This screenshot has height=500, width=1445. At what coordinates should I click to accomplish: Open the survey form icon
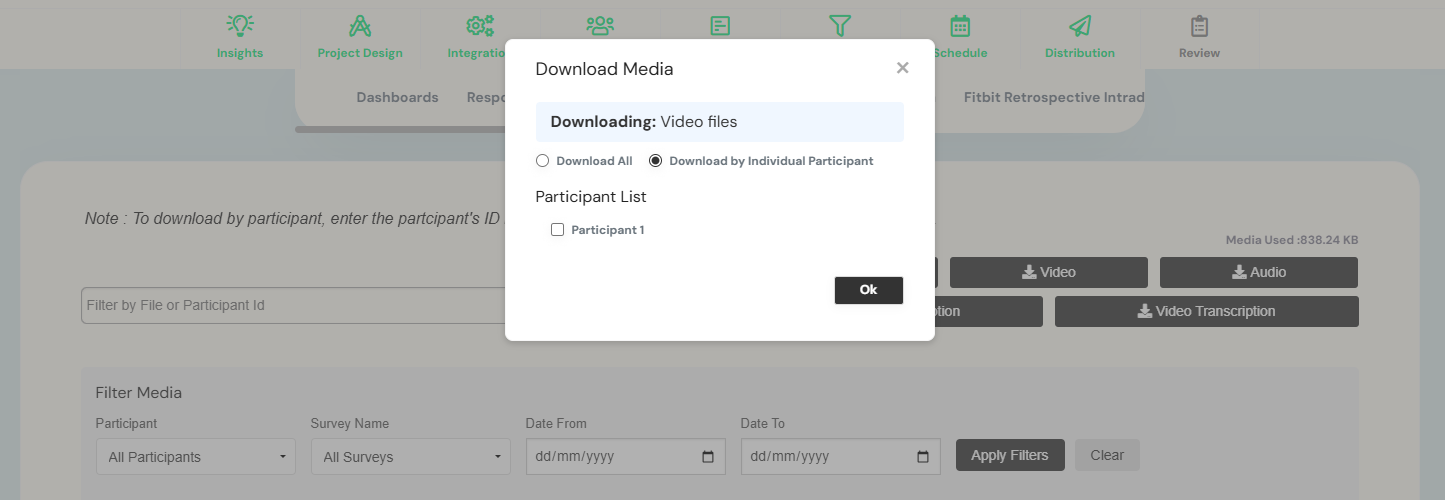point(720,26)
